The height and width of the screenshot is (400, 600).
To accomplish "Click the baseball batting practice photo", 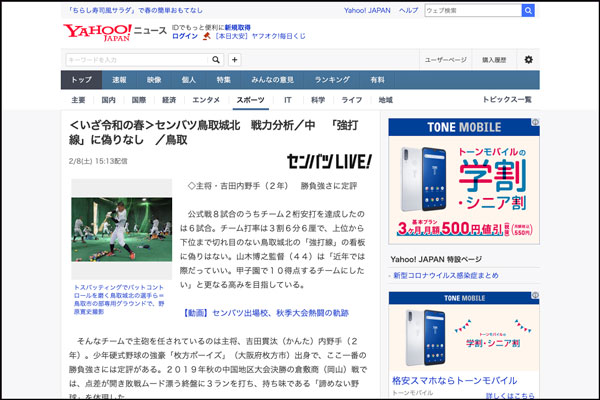I will (107, 229).
